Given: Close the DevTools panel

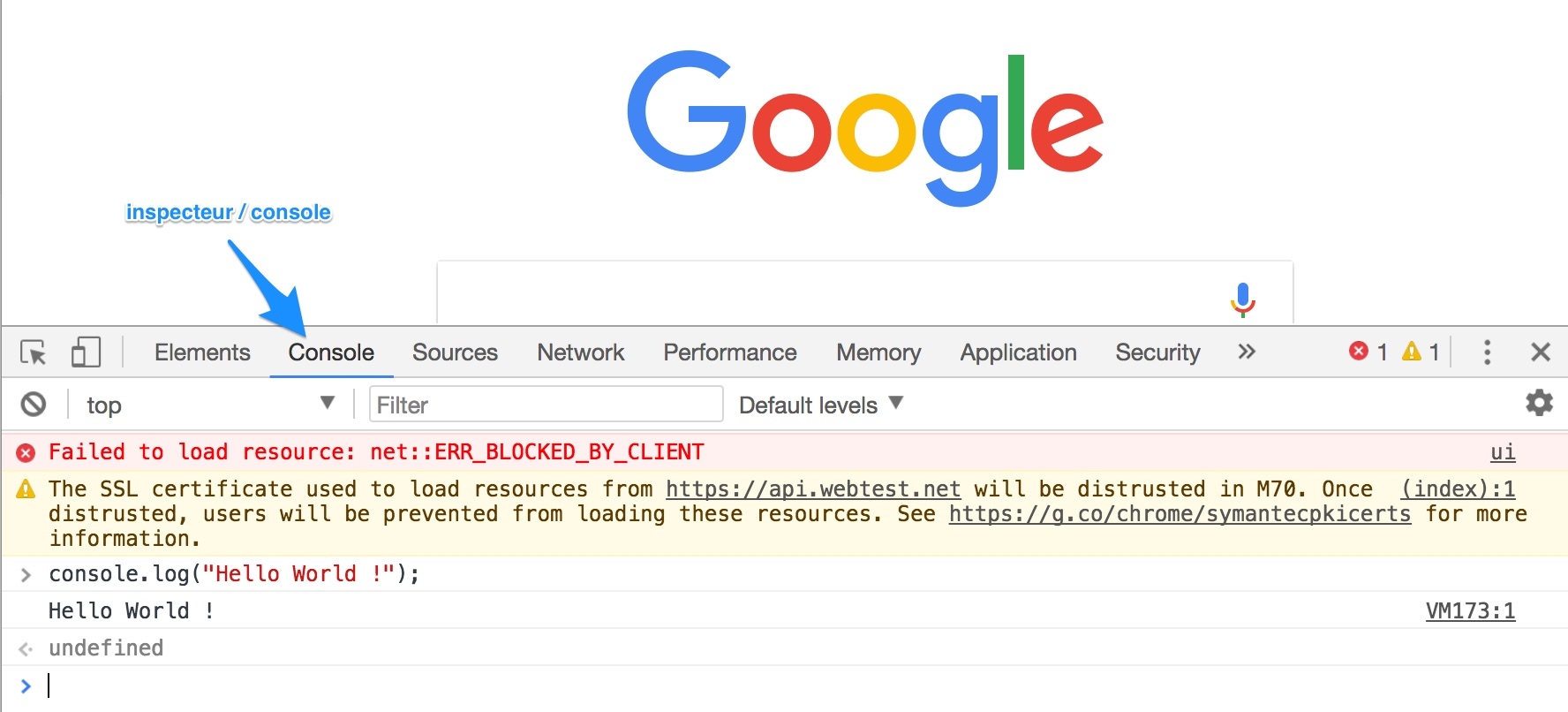Looking at the screenshot, I should (1541, 352).
